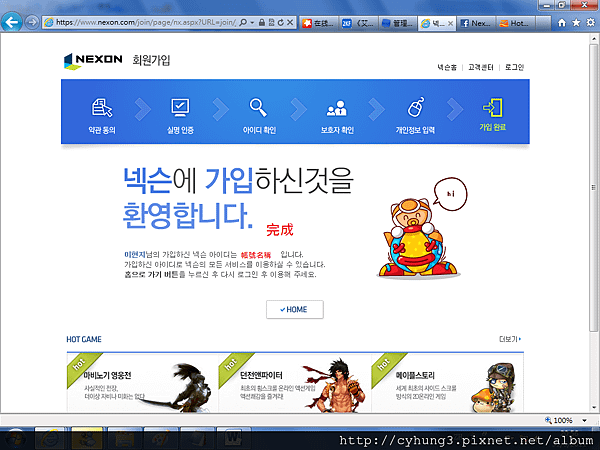Click the 약관 동의 step icon
Screen dimensions: 600x450
pyautogui.click(x=102, y=108)
